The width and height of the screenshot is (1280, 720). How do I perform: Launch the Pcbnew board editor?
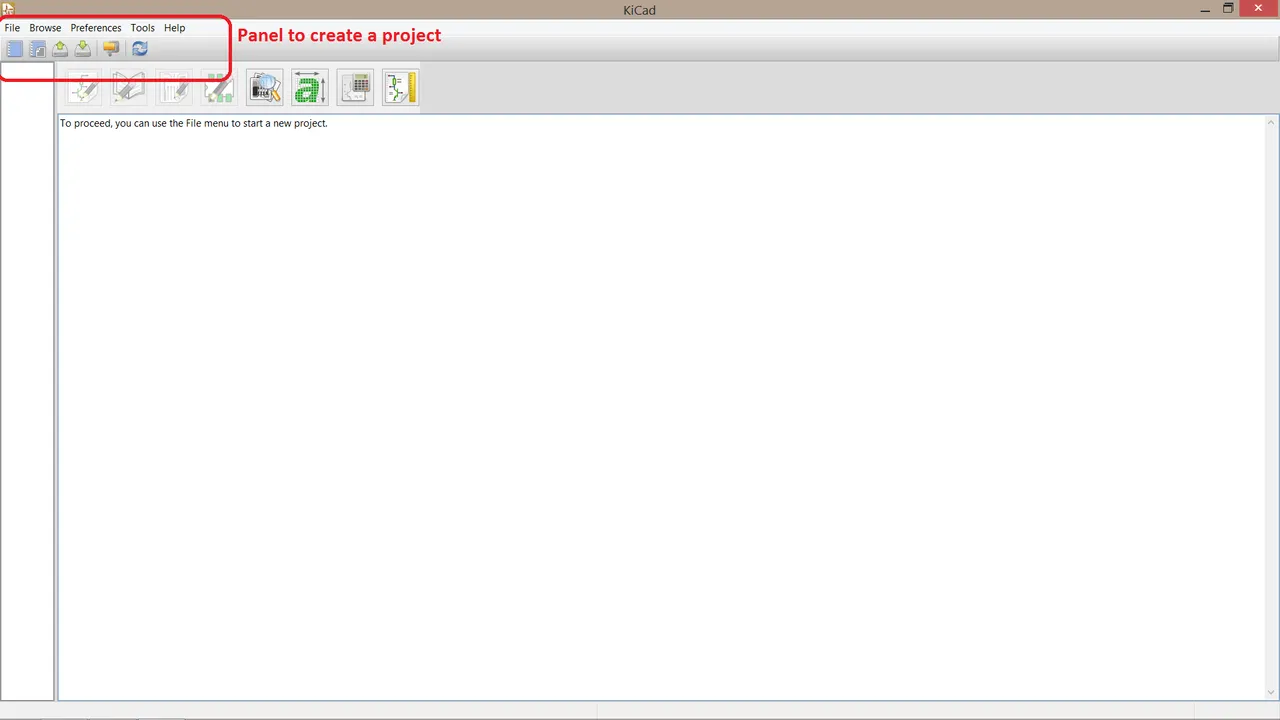(x=175, y=87)
